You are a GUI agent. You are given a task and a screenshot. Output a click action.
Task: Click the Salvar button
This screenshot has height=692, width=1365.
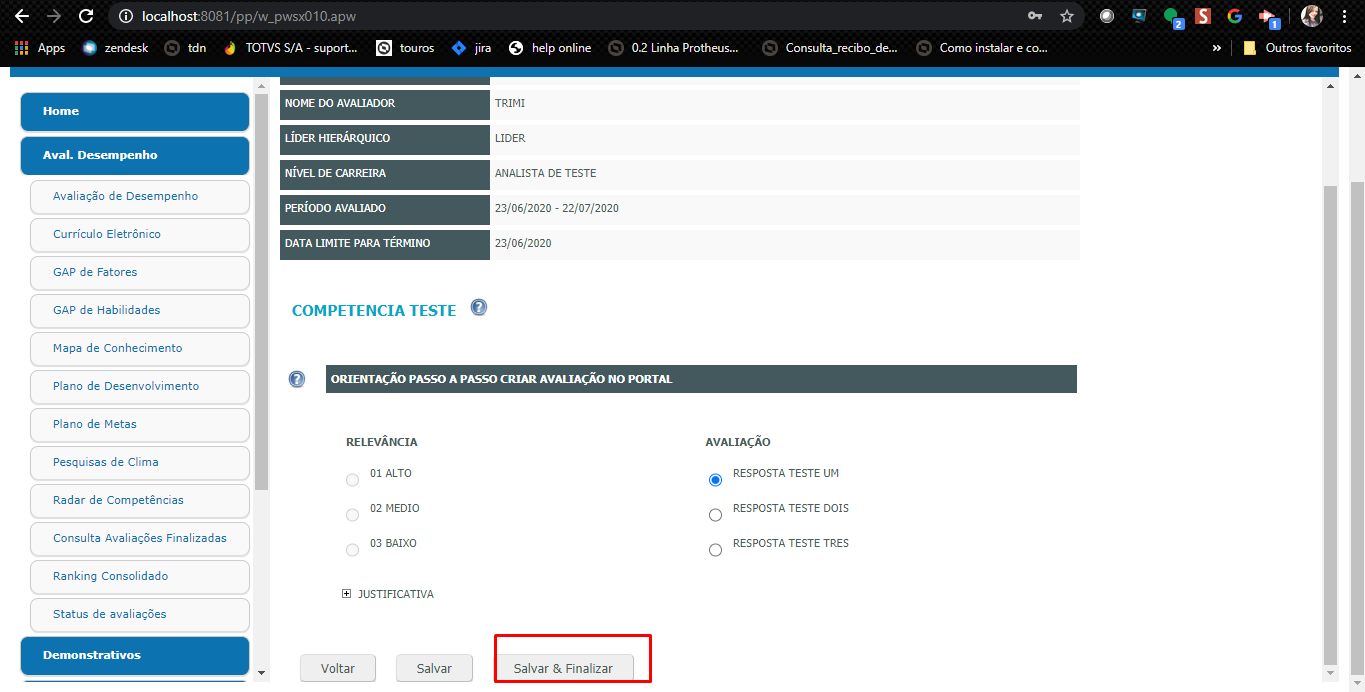(x=434, y=668)
